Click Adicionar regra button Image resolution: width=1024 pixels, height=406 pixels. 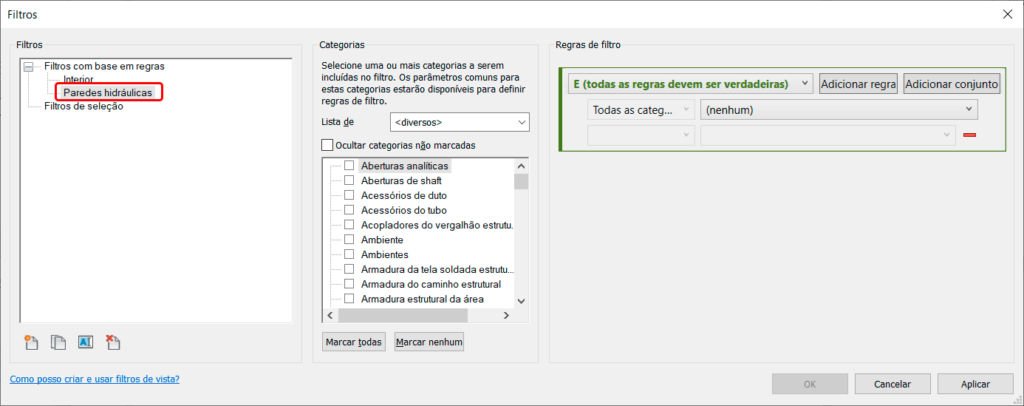858,84
